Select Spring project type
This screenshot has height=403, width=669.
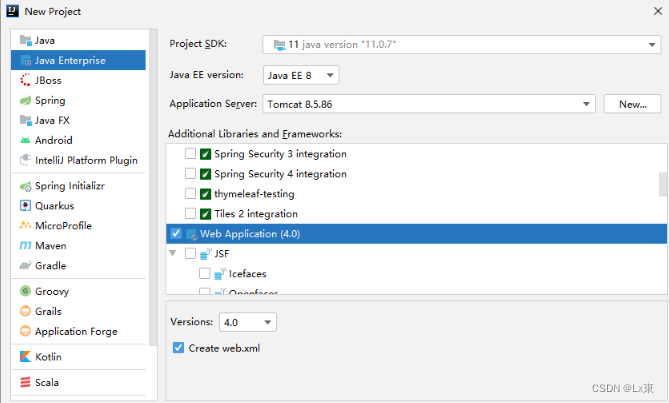(x=79, y=100)
